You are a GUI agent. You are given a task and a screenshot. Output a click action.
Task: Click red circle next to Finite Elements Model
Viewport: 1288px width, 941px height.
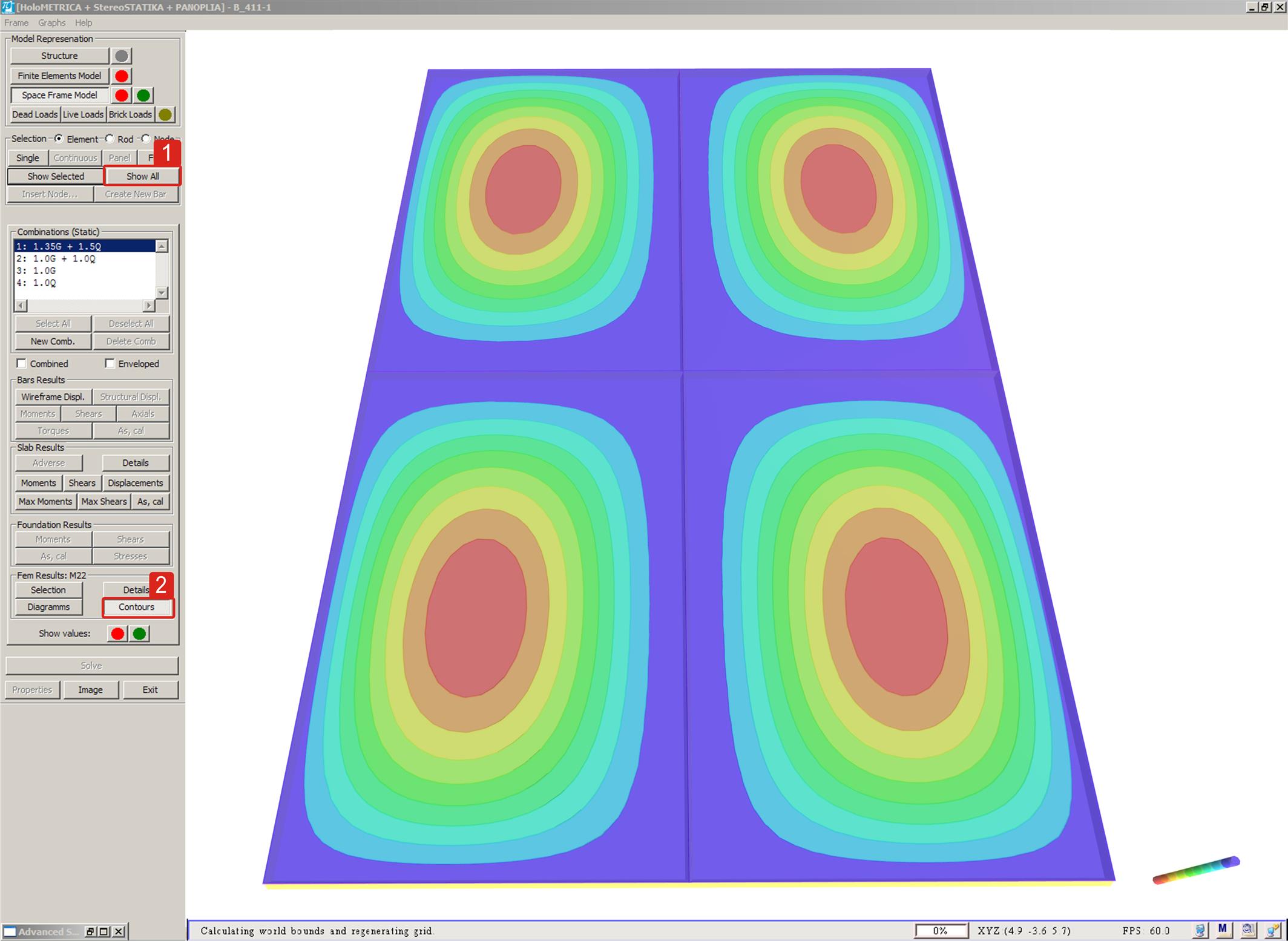[x=122, y=76]
